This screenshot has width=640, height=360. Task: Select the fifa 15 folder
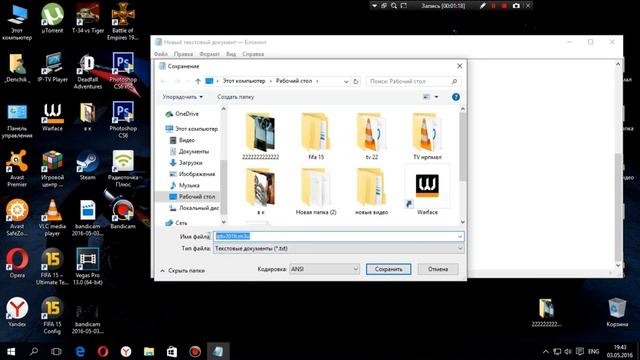(316, 137)
